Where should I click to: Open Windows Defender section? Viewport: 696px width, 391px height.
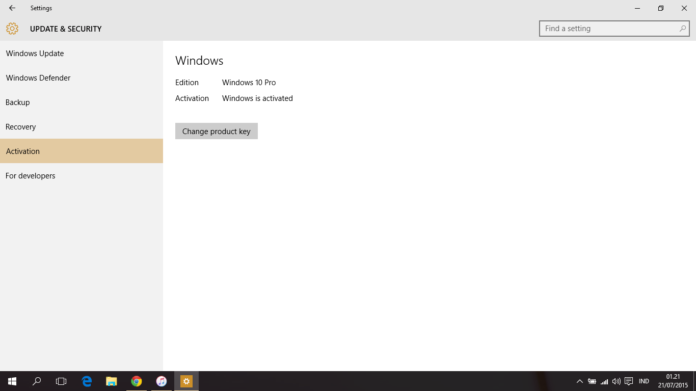(81, 78)
